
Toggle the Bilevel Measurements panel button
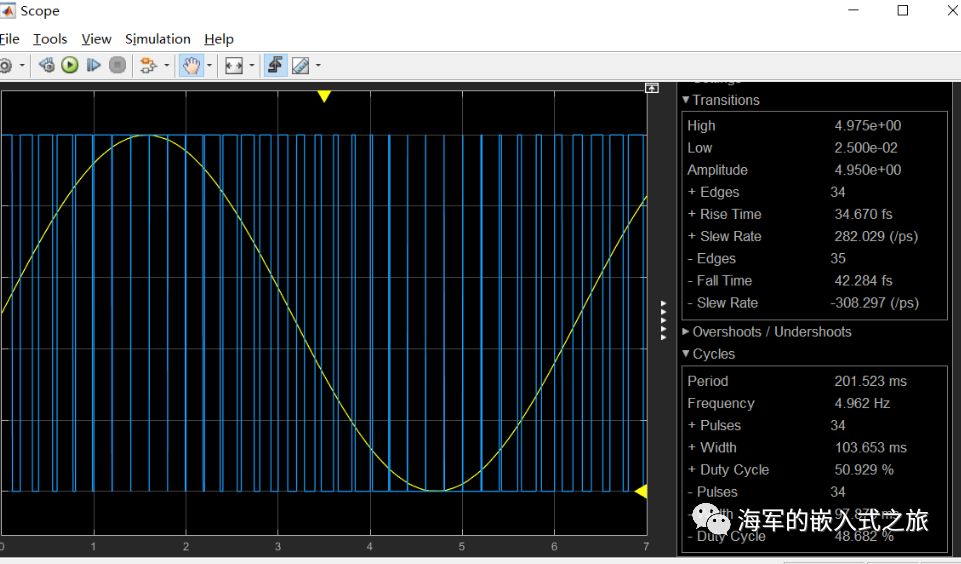coord(275,65)
